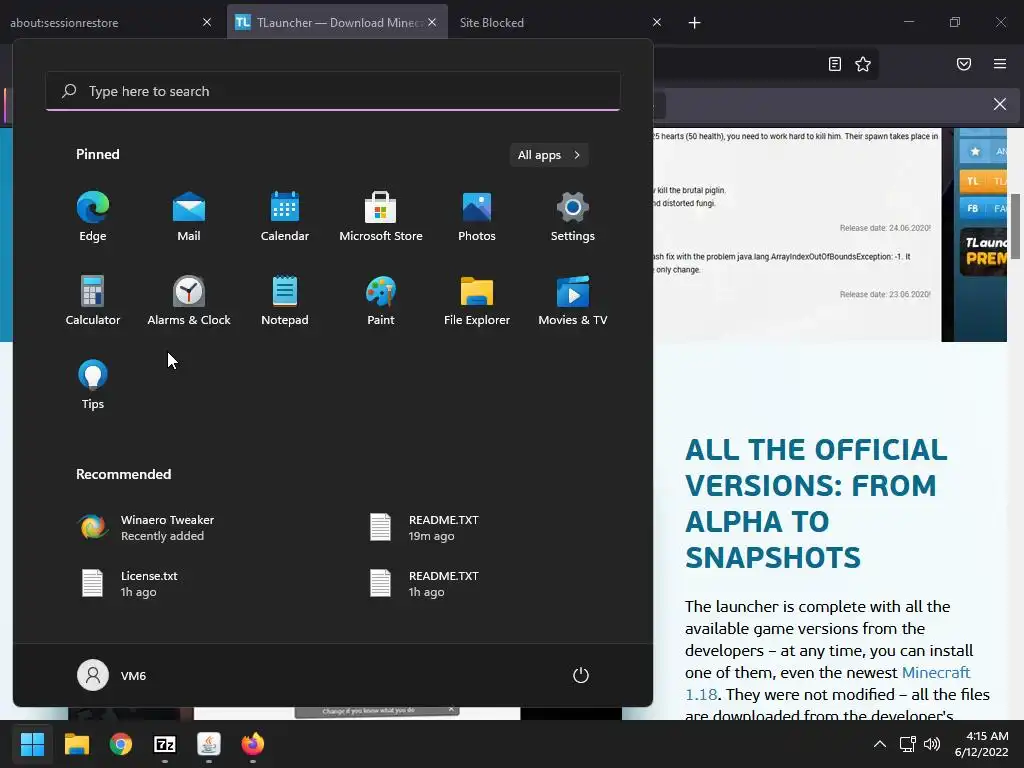This screenshot has height=768, width=1024.
Task: Close the about:sessionrestore tab
Action: (207, 22)
